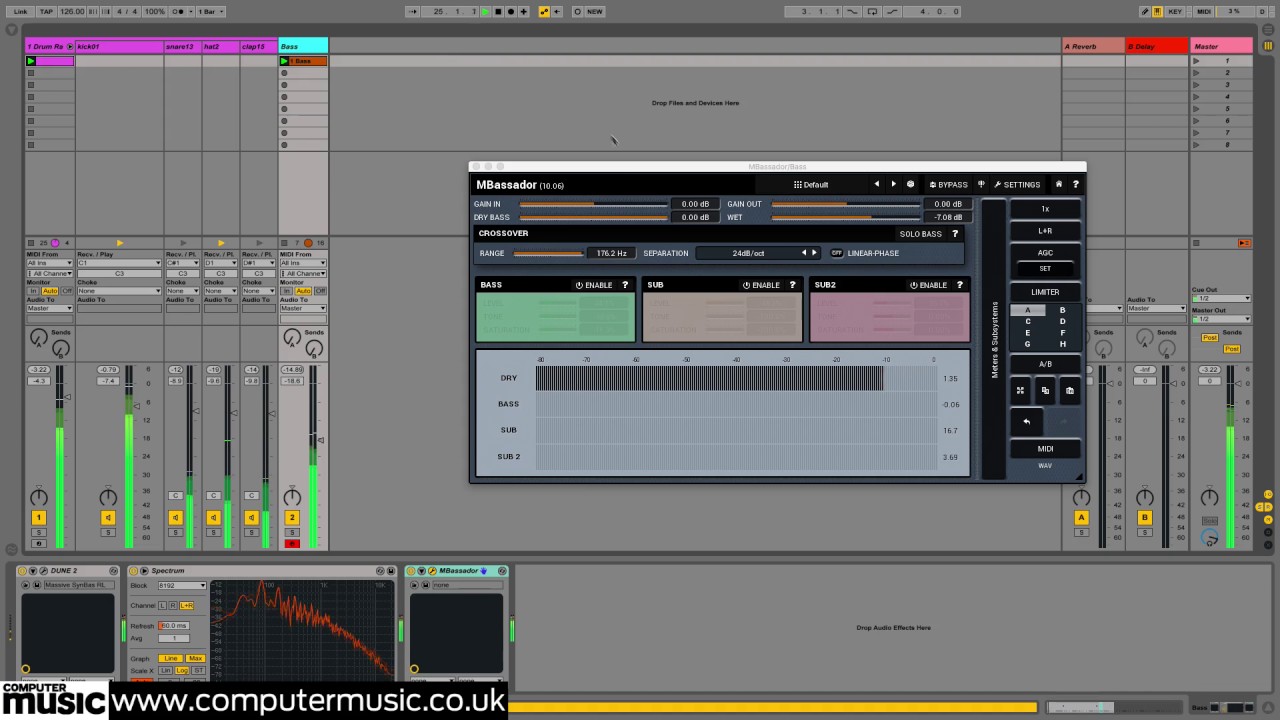Click the A/B compare button

(x=1045, y=364)
